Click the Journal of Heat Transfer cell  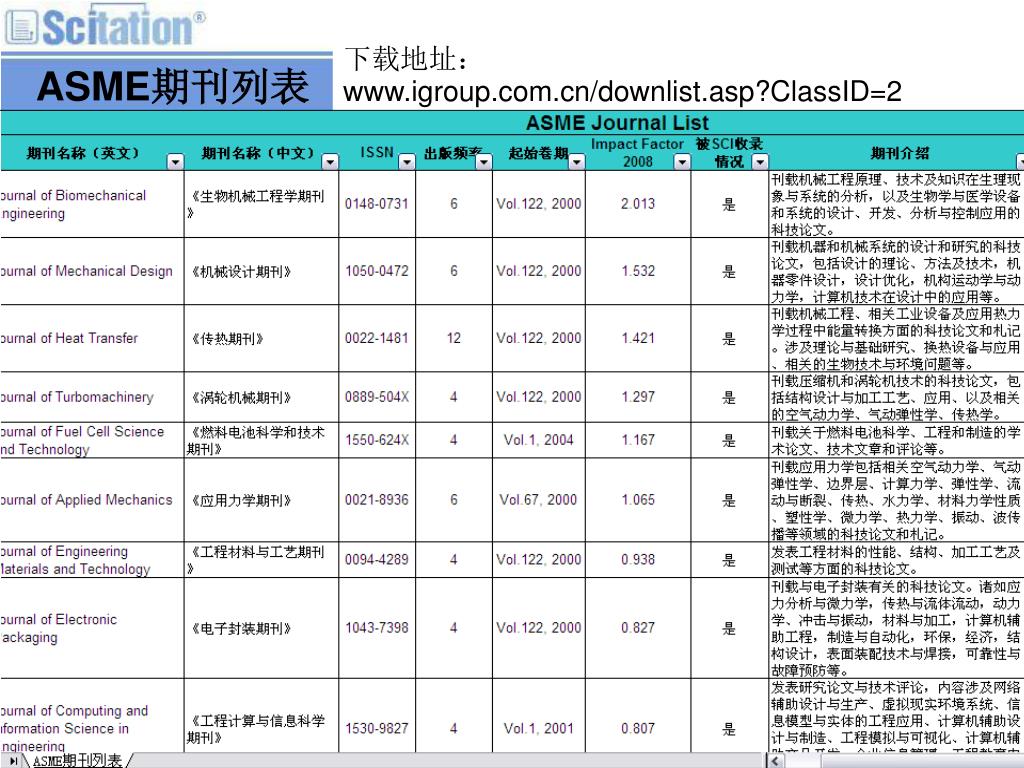point(91,338)
